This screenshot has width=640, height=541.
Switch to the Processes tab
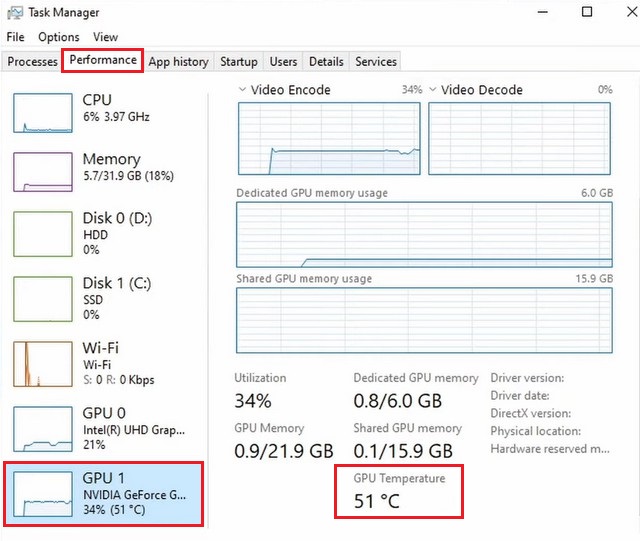tap(32, 62)
